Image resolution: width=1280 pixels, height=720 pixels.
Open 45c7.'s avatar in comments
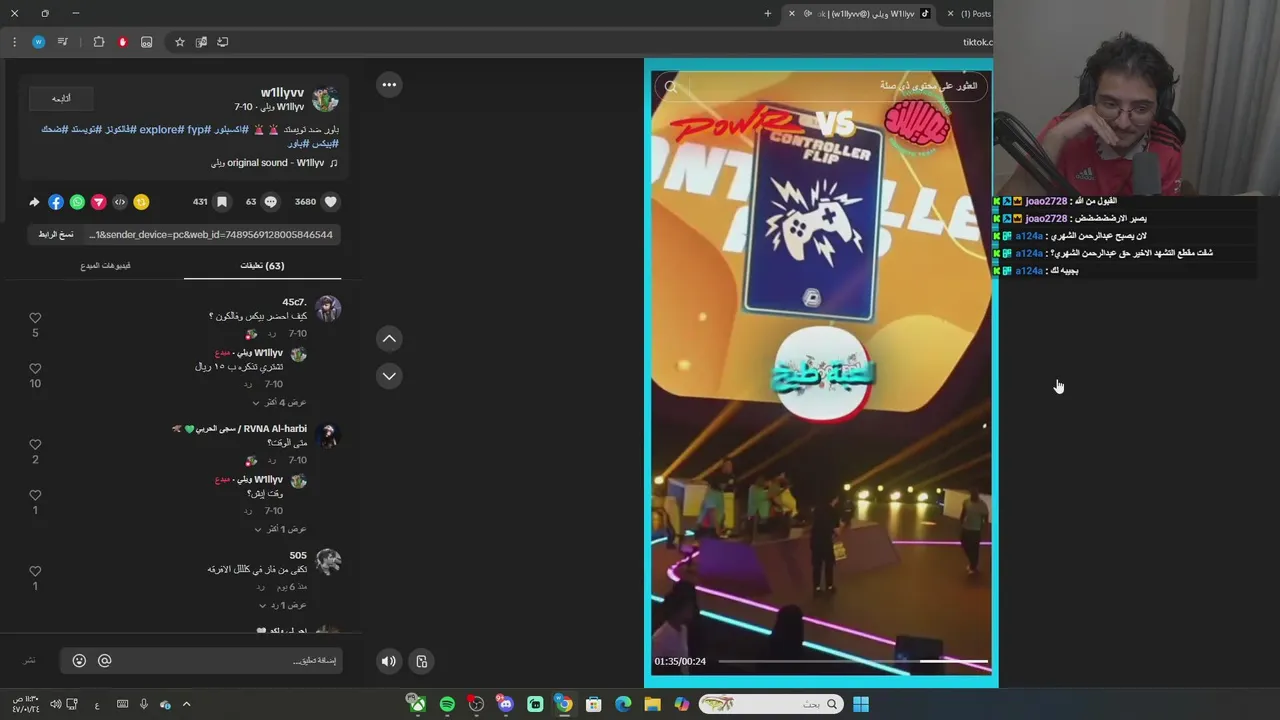pyautogui.click(x=328, y=308)
